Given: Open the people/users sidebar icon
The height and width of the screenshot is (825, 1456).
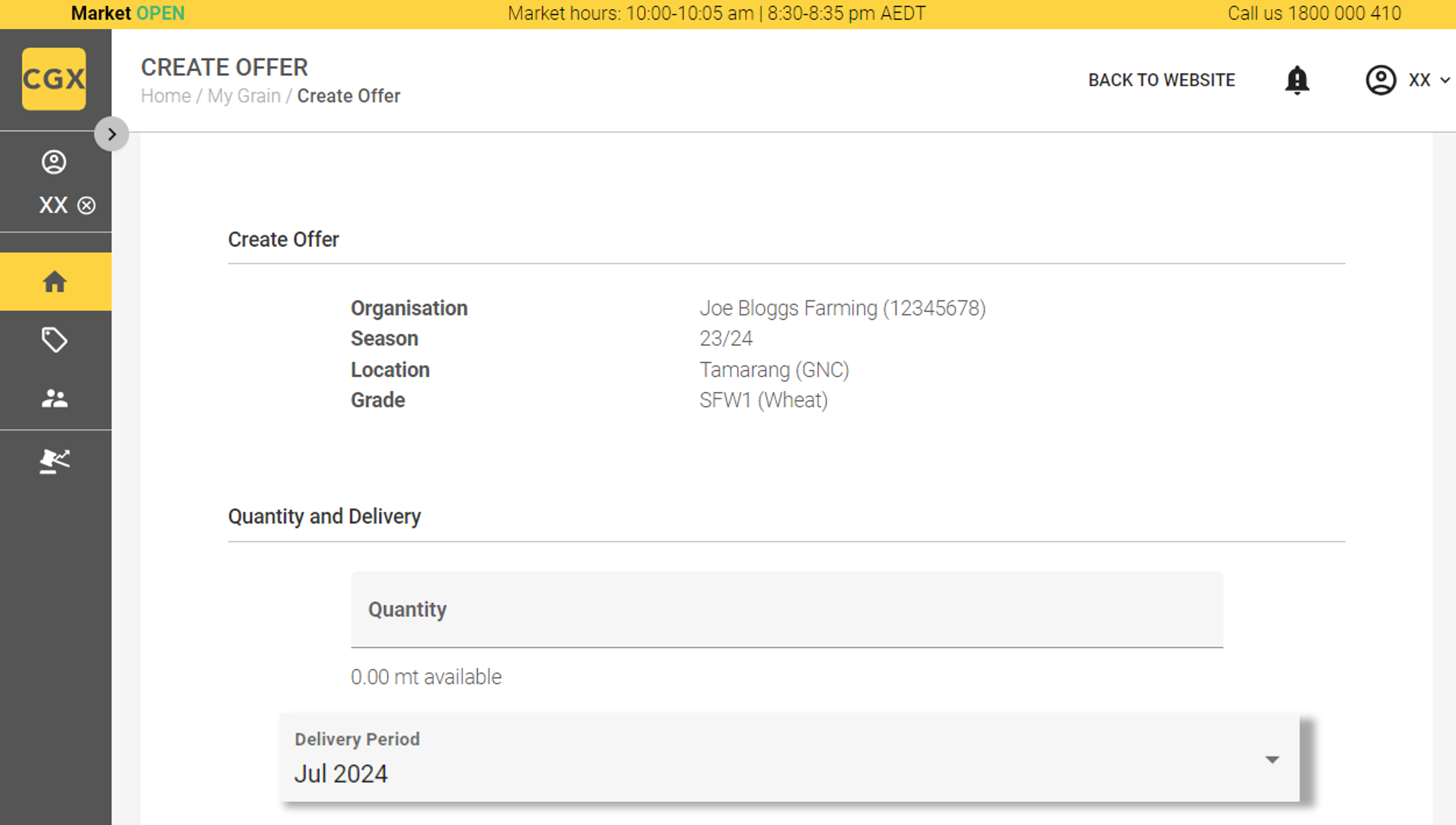Looking at the screenshot, I should [x=54, y=399].
